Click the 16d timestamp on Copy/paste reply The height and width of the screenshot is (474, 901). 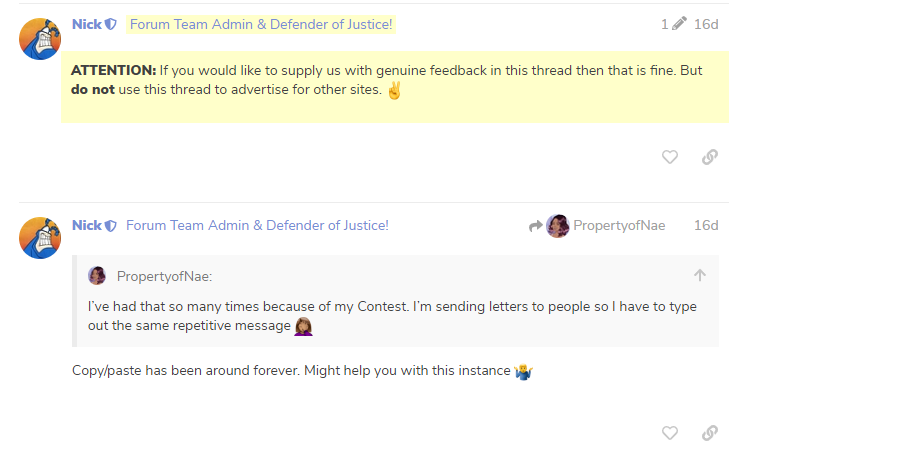click(x=706, y=226)
